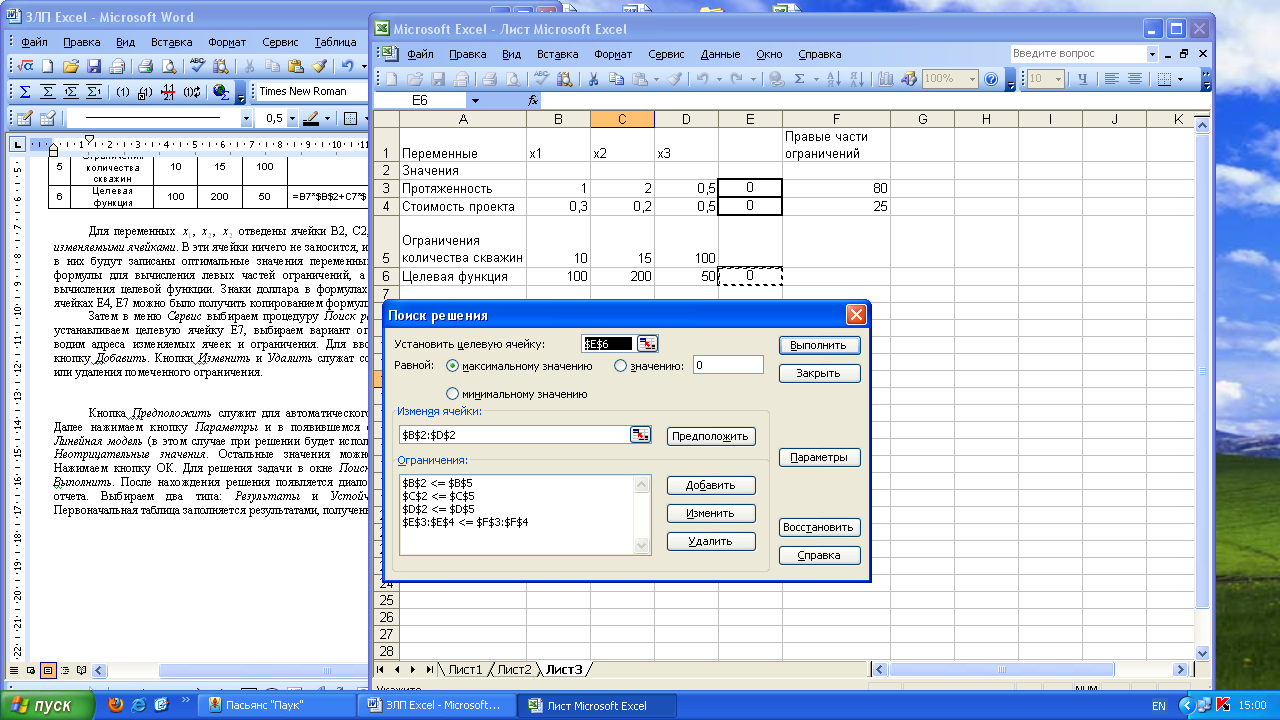Click the Параметры button

(819, 457)
